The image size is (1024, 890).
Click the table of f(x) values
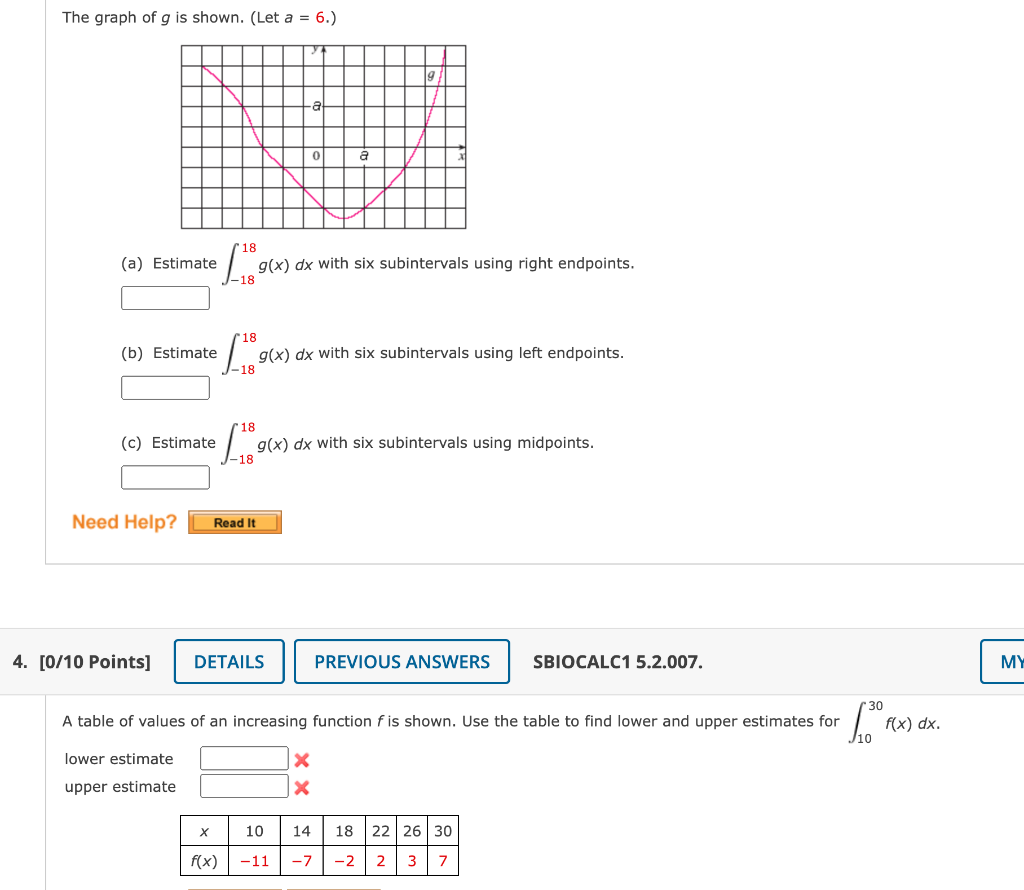pos(319,845)
